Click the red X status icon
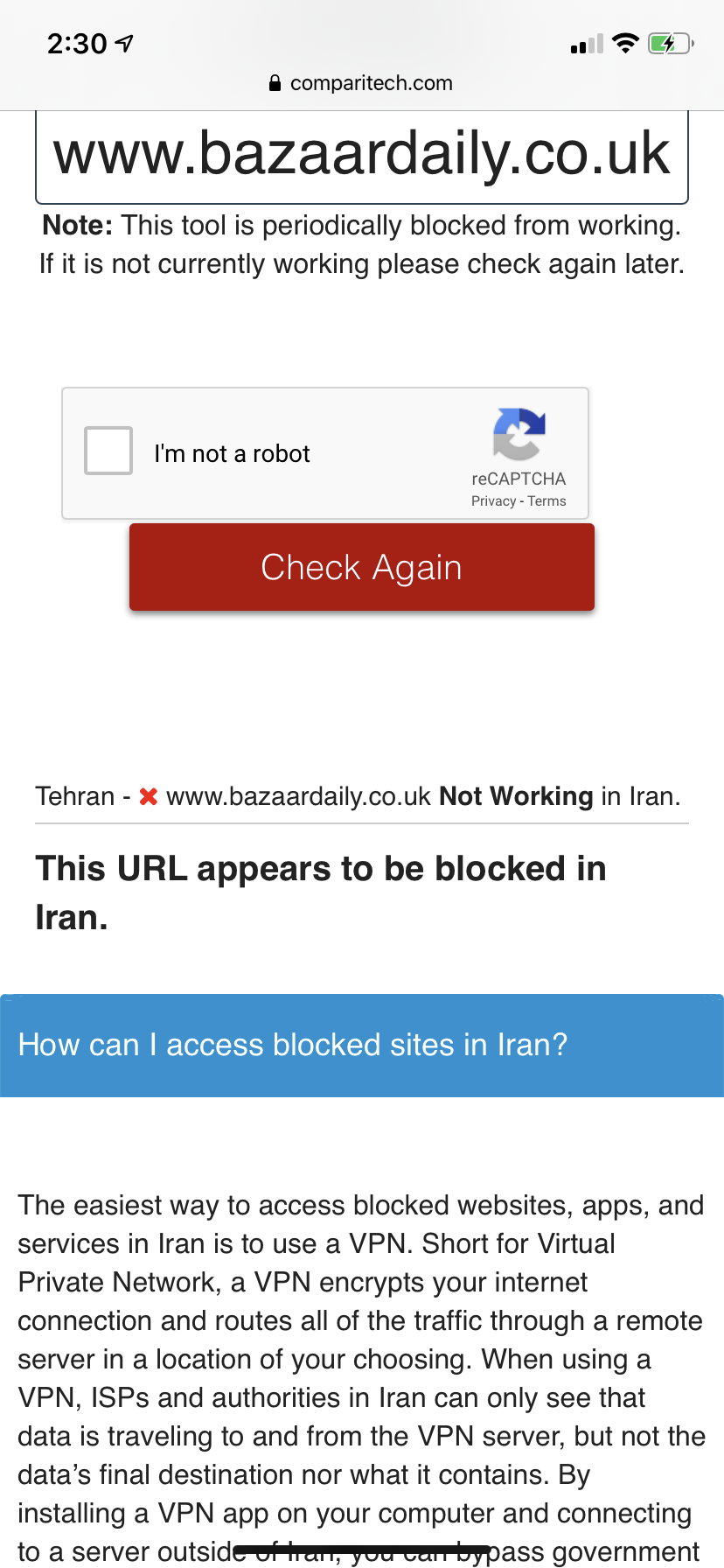Viewport: 724px width, 1568px height. tap(149, 796)
